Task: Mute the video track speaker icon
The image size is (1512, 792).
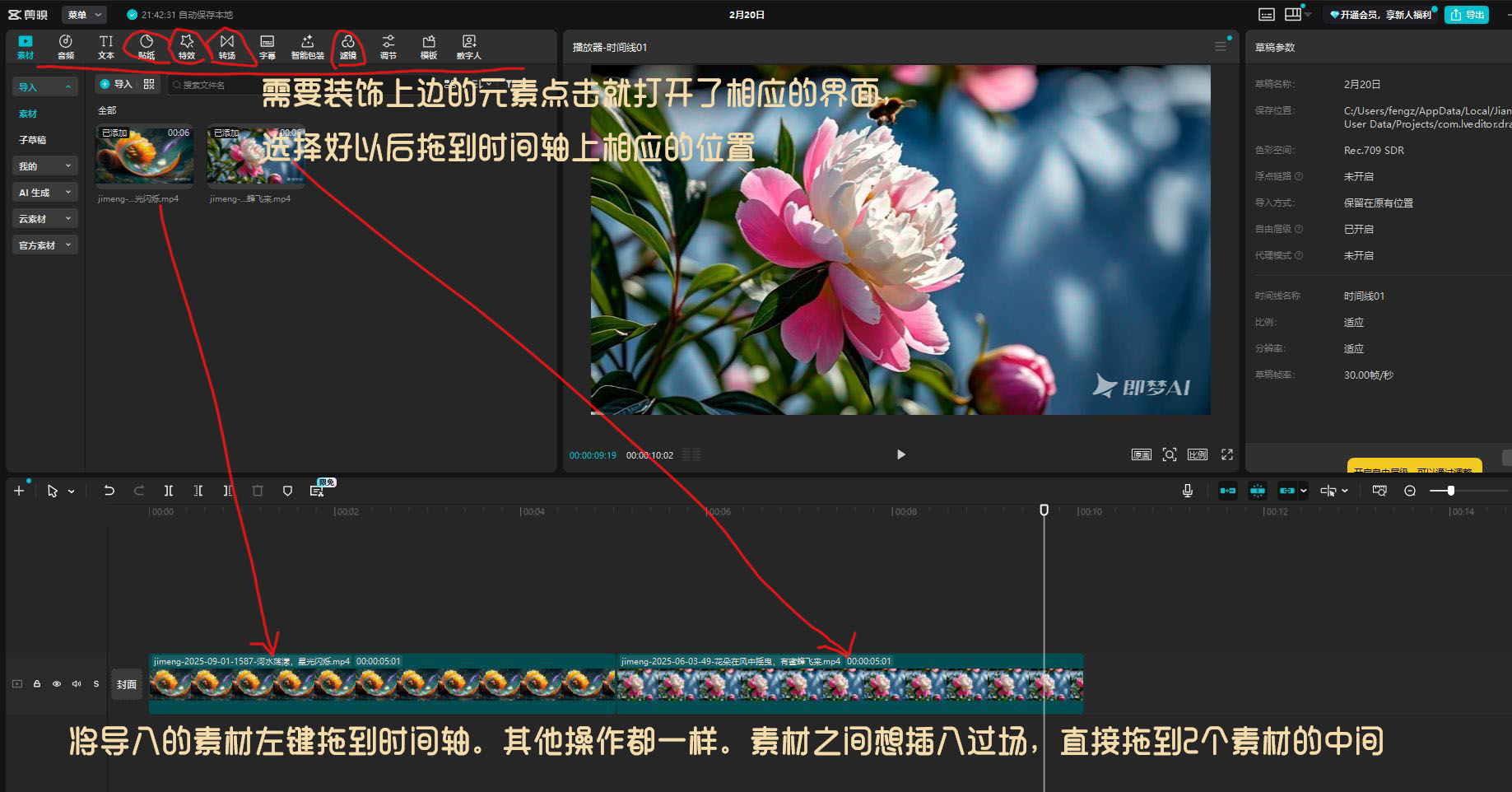Action: [x=76, y=683]
